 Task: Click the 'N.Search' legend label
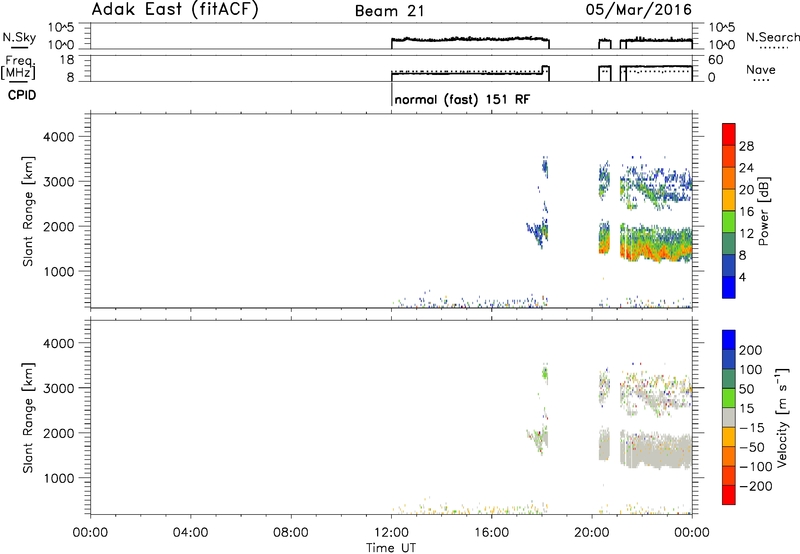(772, 37)
